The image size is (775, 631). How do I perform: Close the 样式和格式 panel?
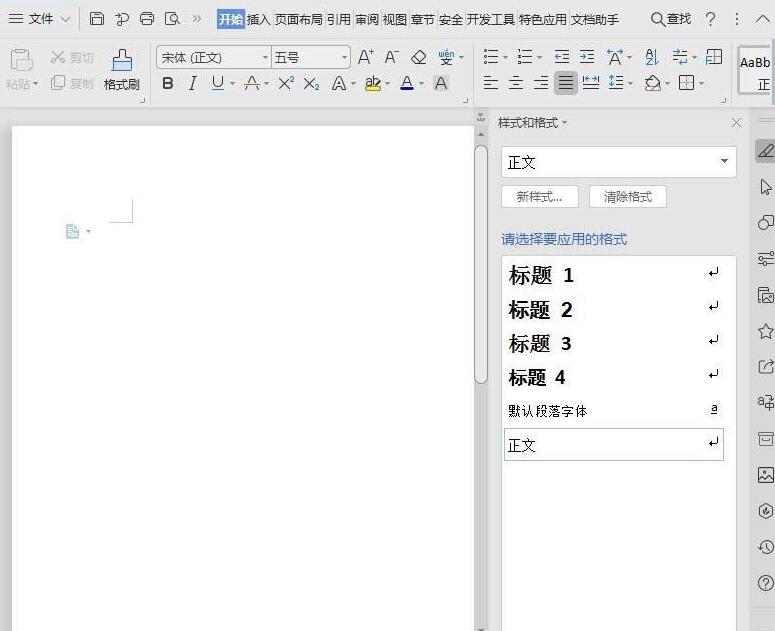pos(736,123)
